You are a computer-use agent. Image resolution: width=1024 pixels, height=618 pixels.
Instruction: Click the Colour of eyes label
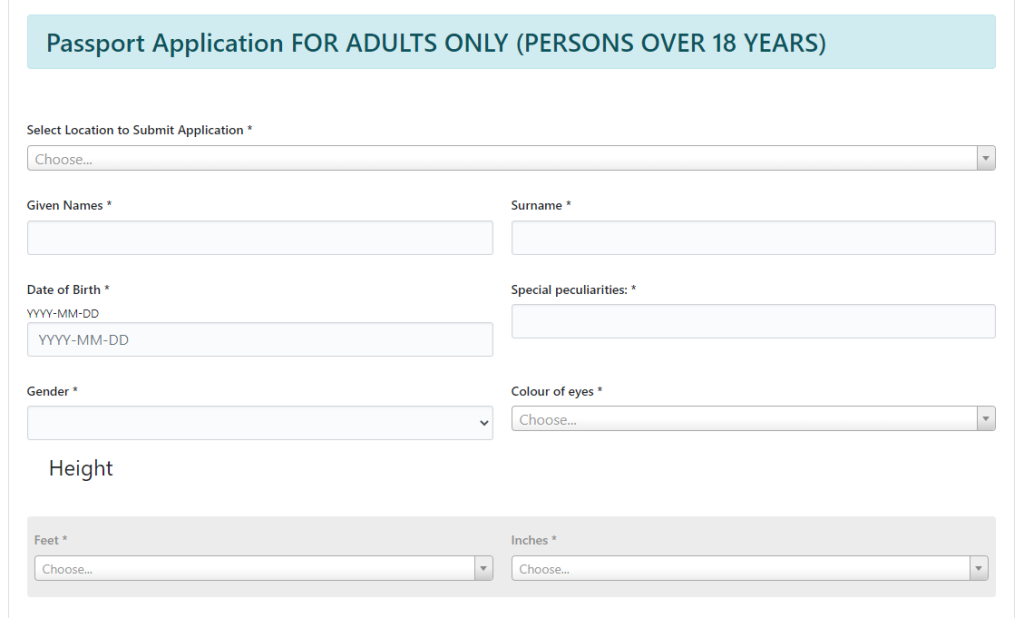click(x=557, y=391)
